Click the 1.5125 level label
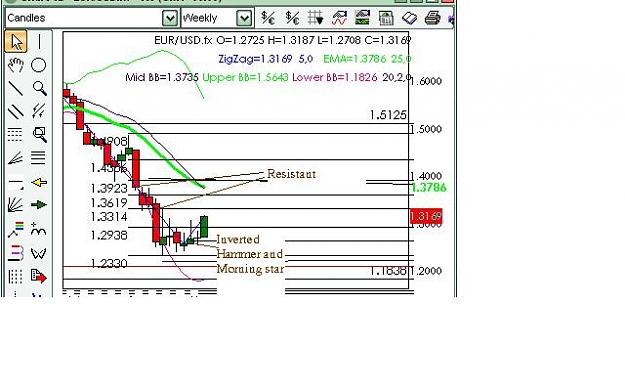 coord(388,115)
